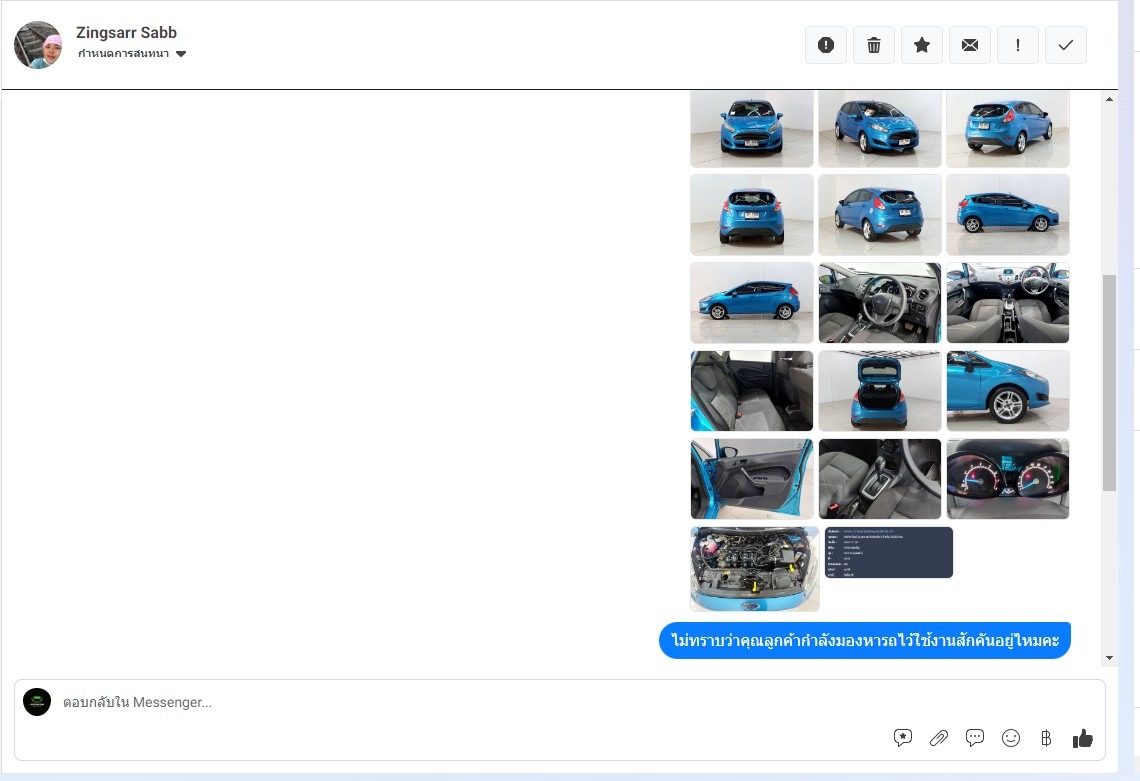Open the emoji picker smiley icon
Image resolution: width=1140 pixels, height=781 pixels.
click(x=1011, y=738)
